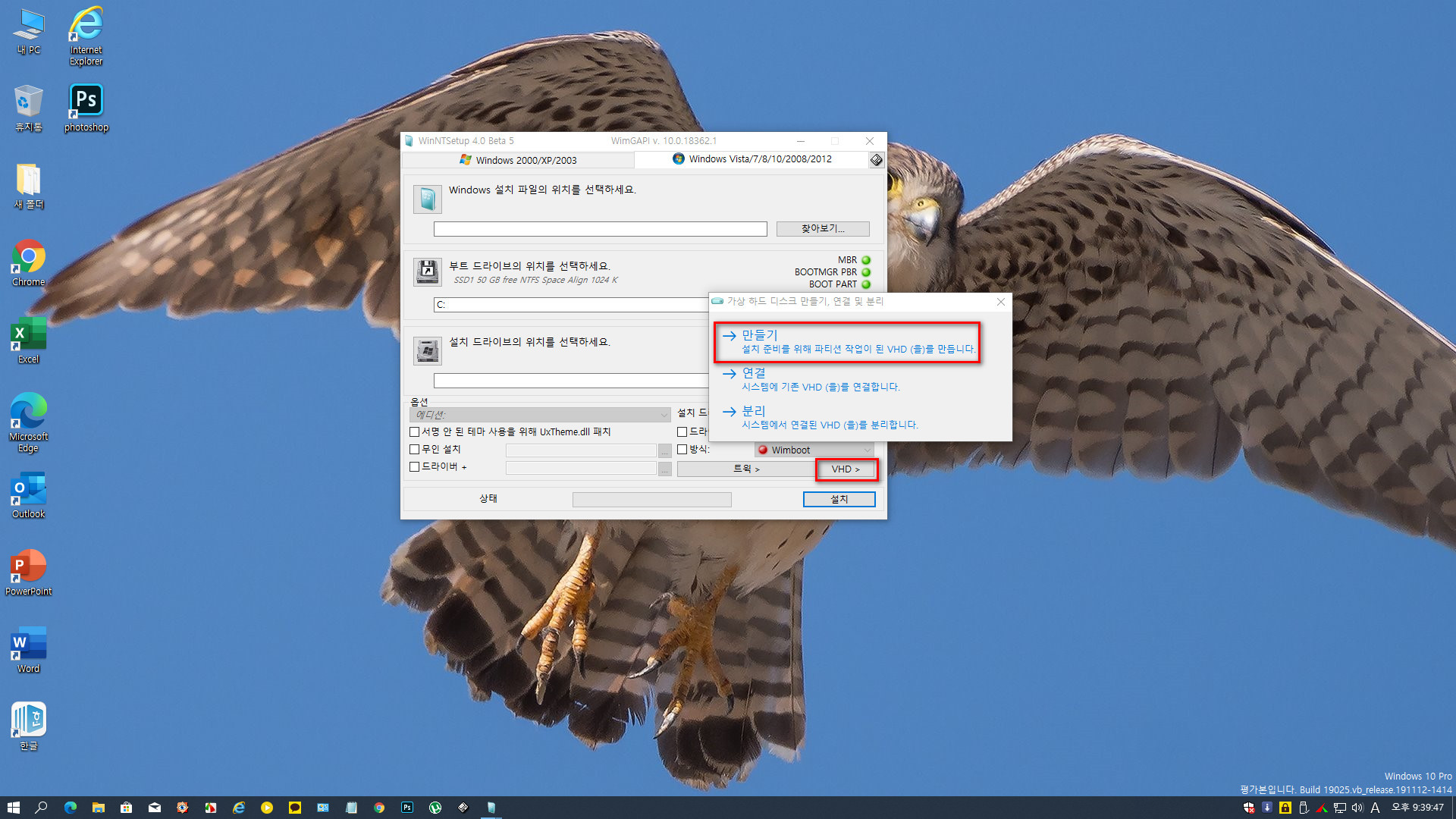This screenshot has width=1456, height=819.
Task: Open the Wimboot mode dropdown
Action: (x=814, y=450)
